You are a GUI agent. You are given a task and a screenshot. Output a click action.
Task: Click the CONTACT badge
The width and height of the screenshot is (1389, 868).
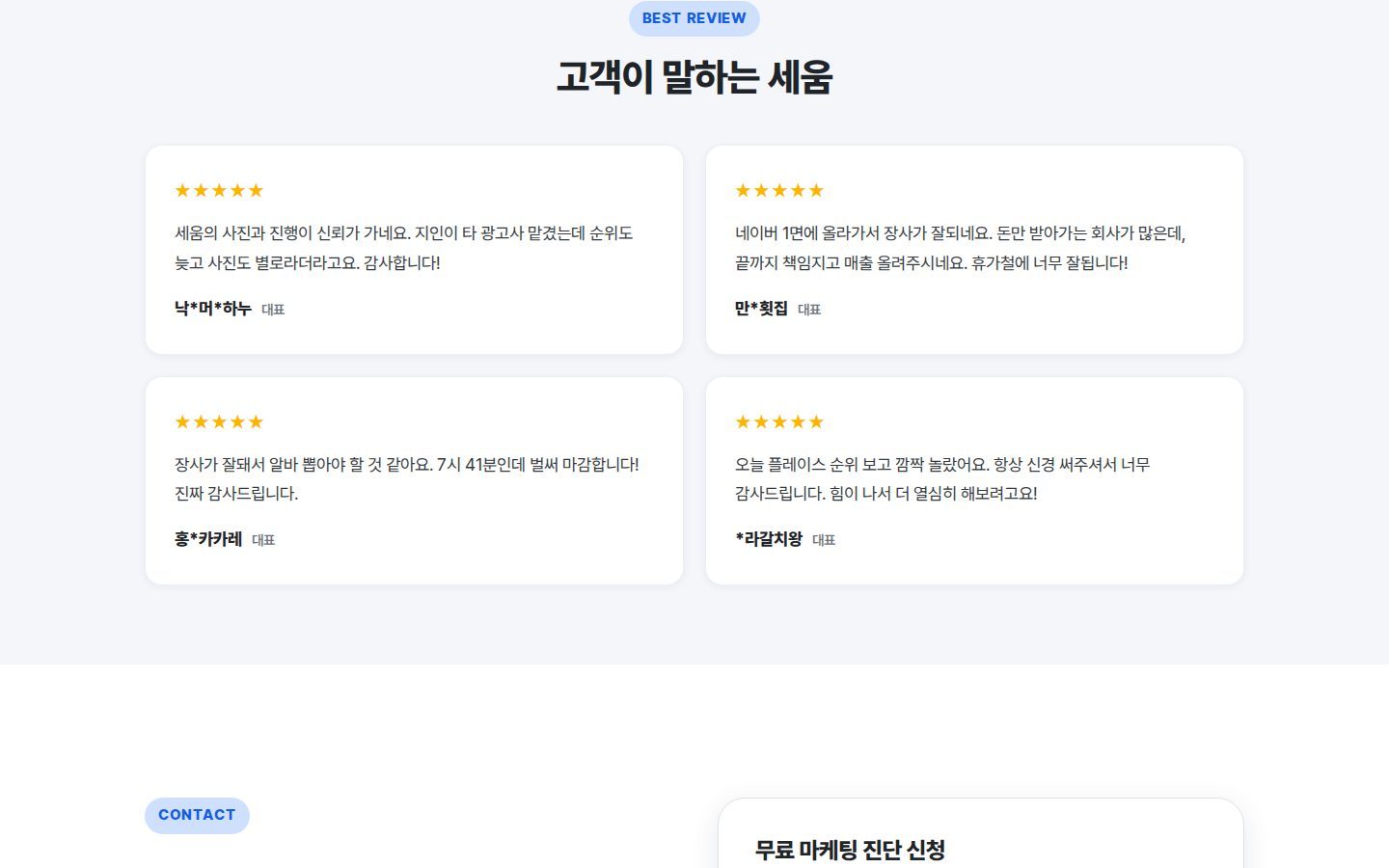pyautogui.click(x=197, y=815)
